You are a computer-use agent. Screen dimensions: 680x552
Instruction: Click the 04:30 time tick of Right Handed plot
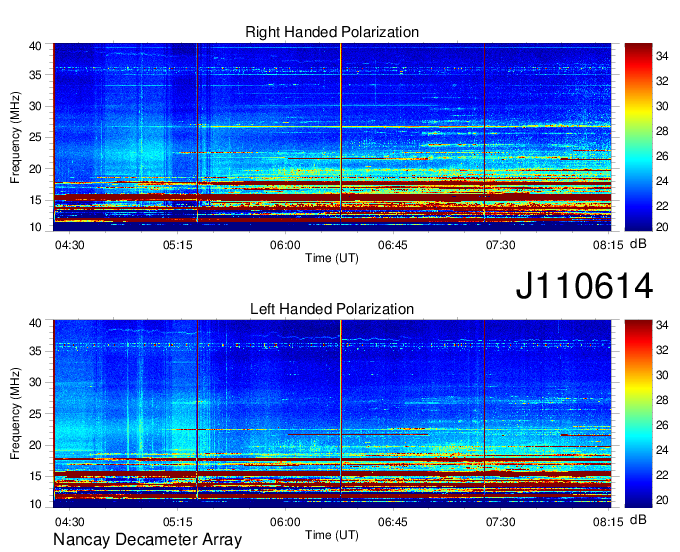pyautogui.click(x=69, y=245)
